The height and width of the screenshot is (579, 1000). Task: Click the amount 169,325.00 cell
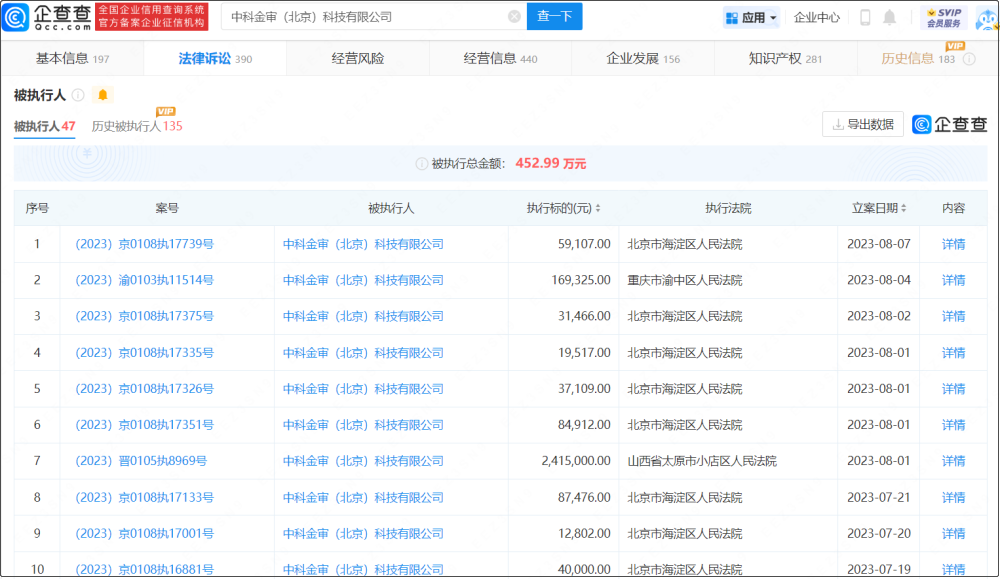click(580, 280)
